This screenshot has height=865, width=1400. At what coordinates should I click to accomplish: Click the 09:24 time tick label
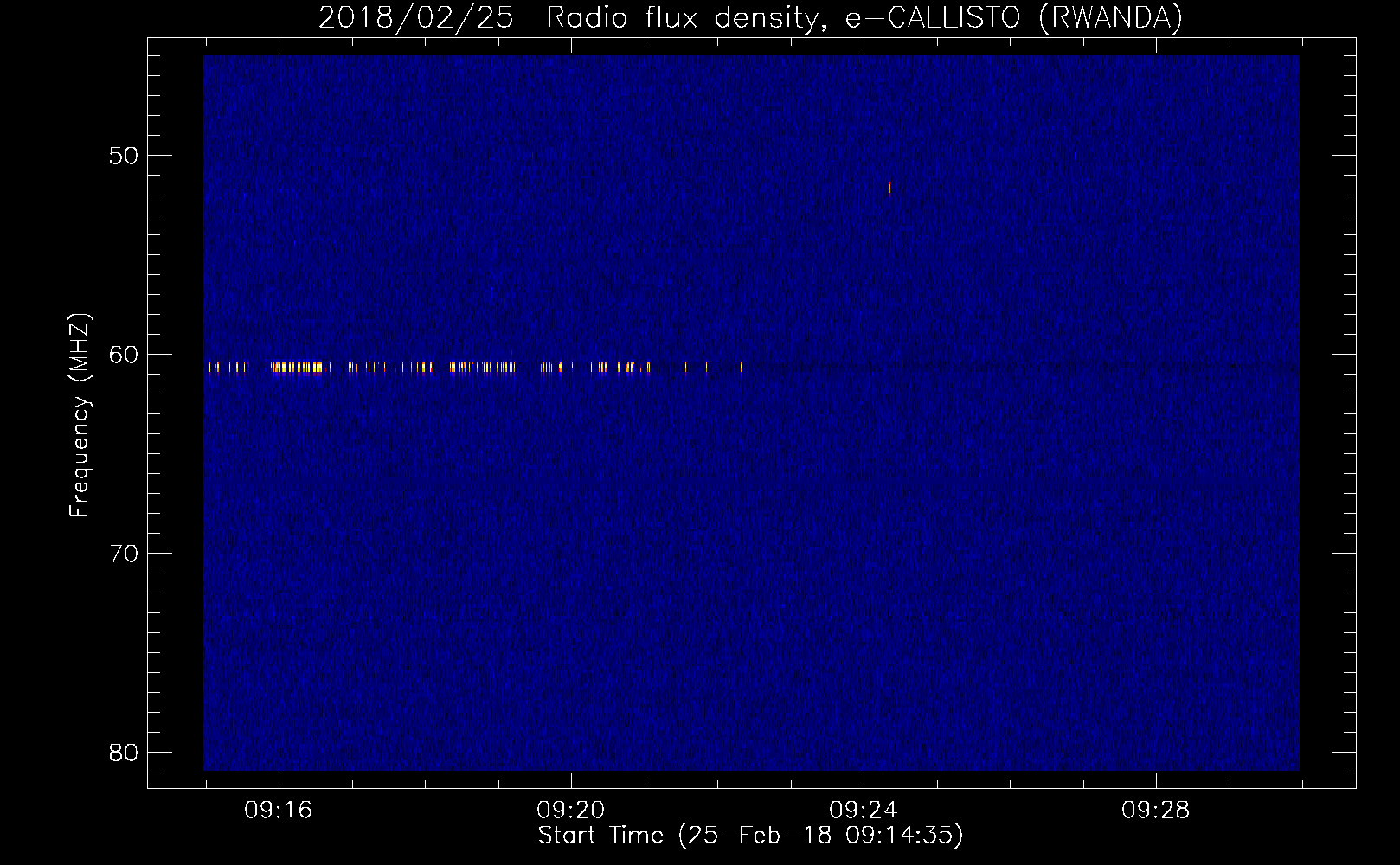(863, 811)
